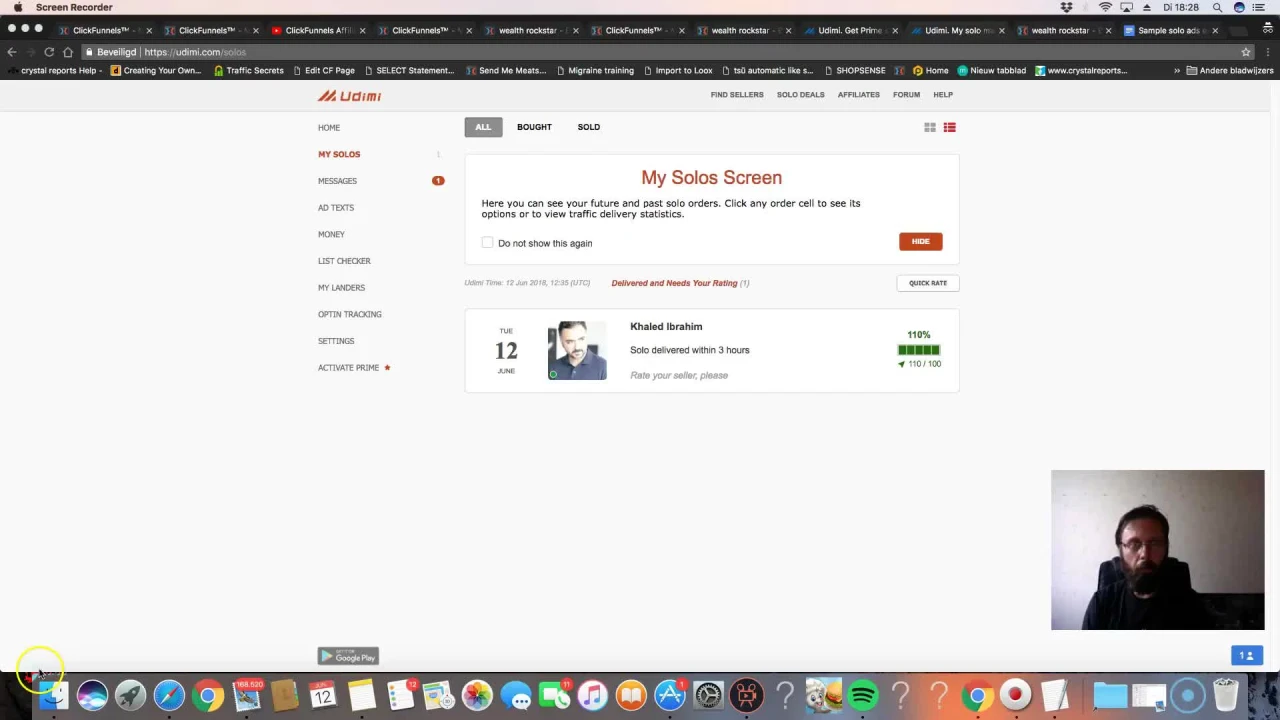Screen dimensions: 1280x720
Task: Switch to grid view of solos
Action: click(x=930, y=128)
